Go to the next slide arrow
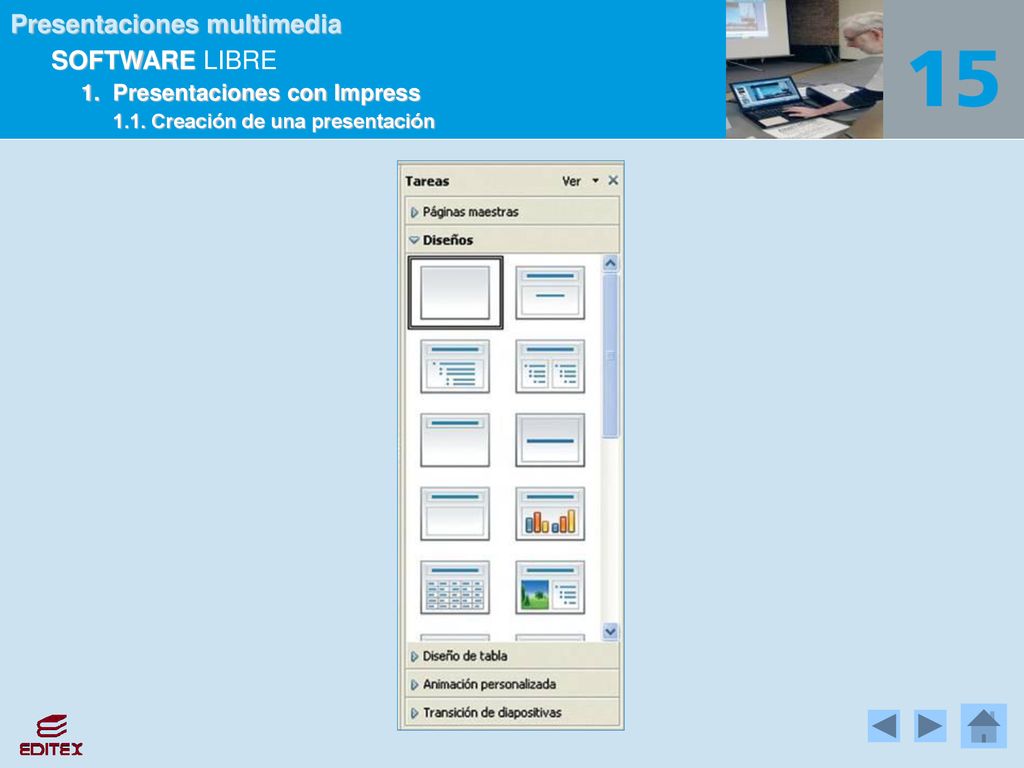Image resolution: width=1024 pixels, height=768 pixels. pos(930,726)
